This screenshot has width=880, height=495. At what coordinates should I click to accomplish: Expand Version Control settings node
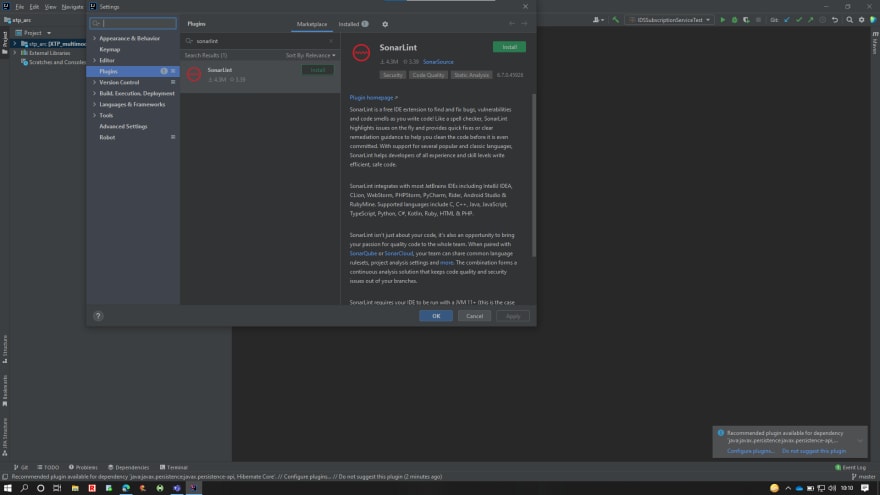pos(94,82)
